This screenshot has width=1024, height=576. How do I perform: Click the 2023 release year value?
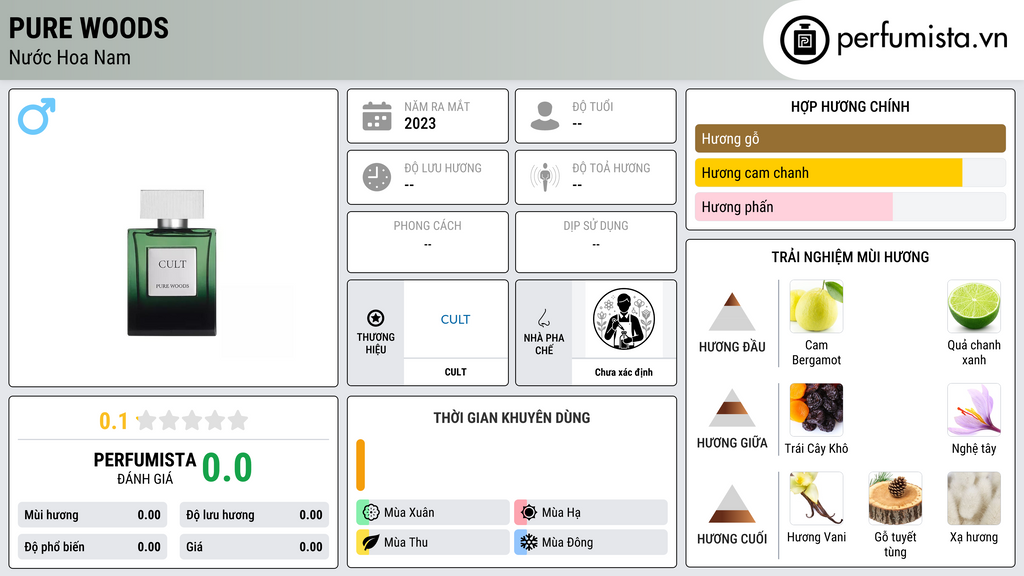pos(420,123)
